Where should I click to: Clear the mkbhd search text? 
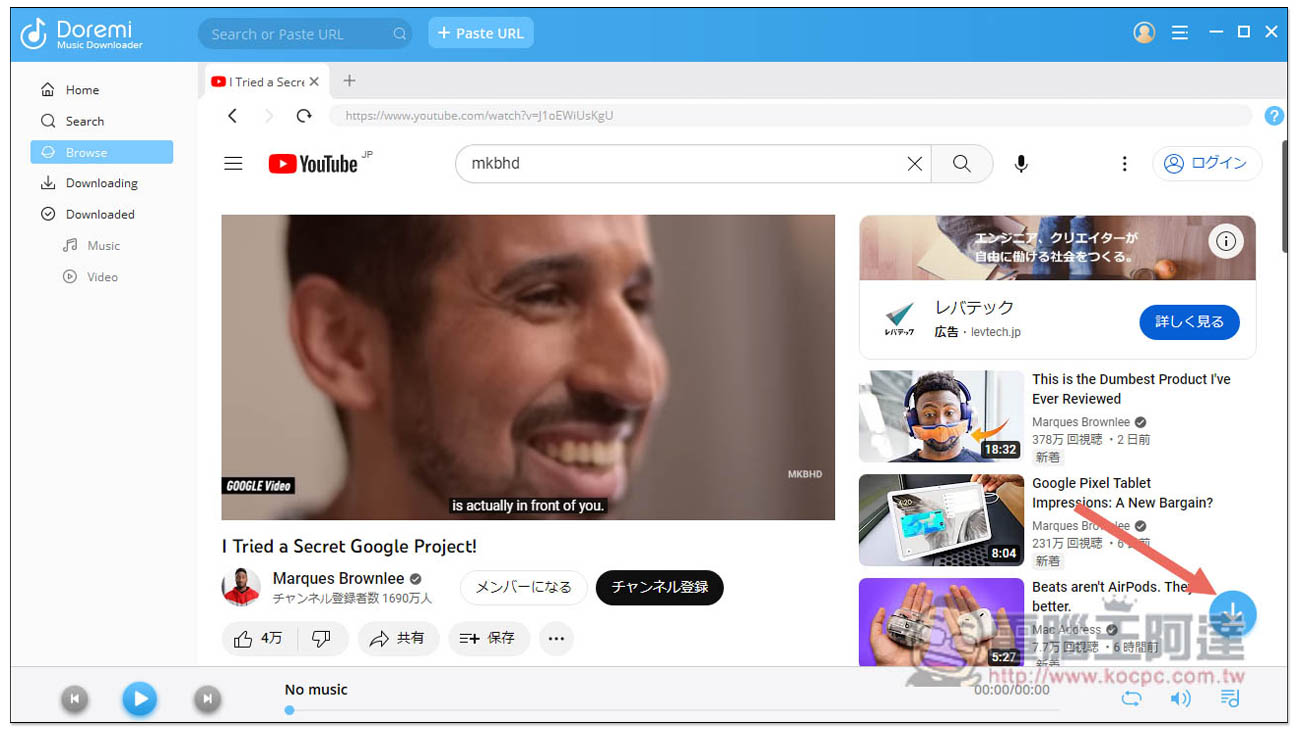point(914,164)
